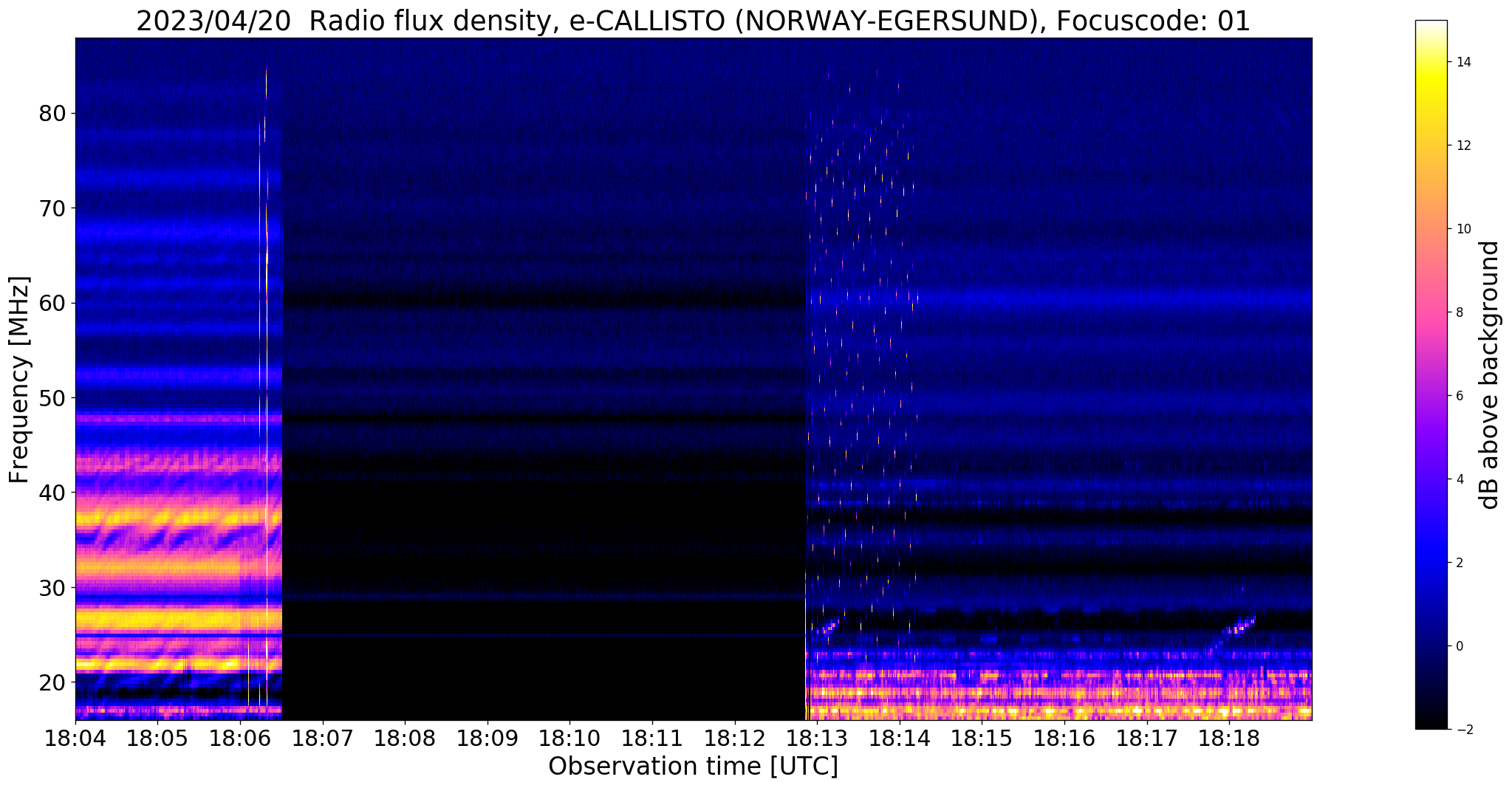
Task: Click the 18:11 time tick label
Action: [652, 738]
